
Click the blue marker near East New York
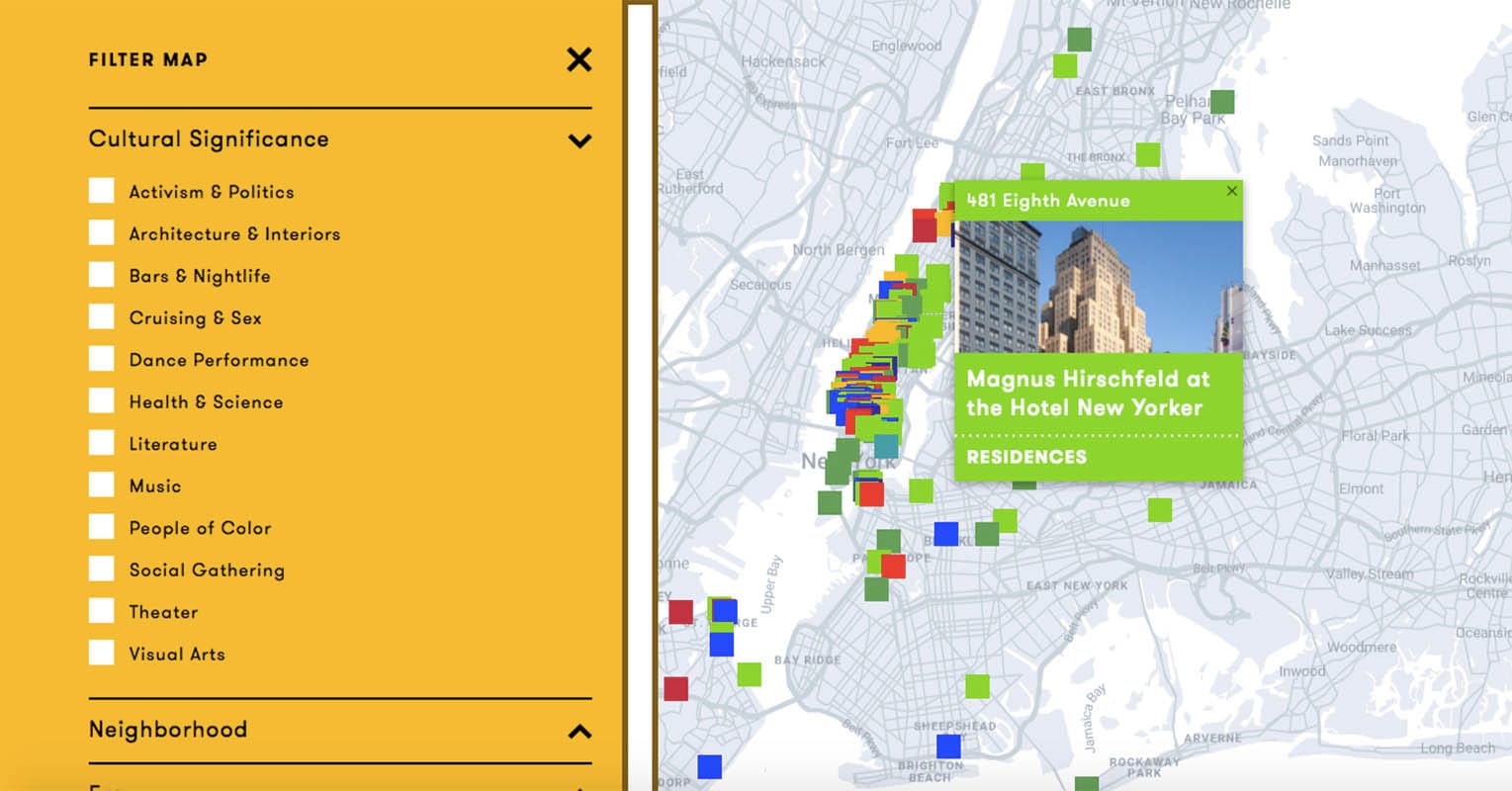tap(944, 534)
